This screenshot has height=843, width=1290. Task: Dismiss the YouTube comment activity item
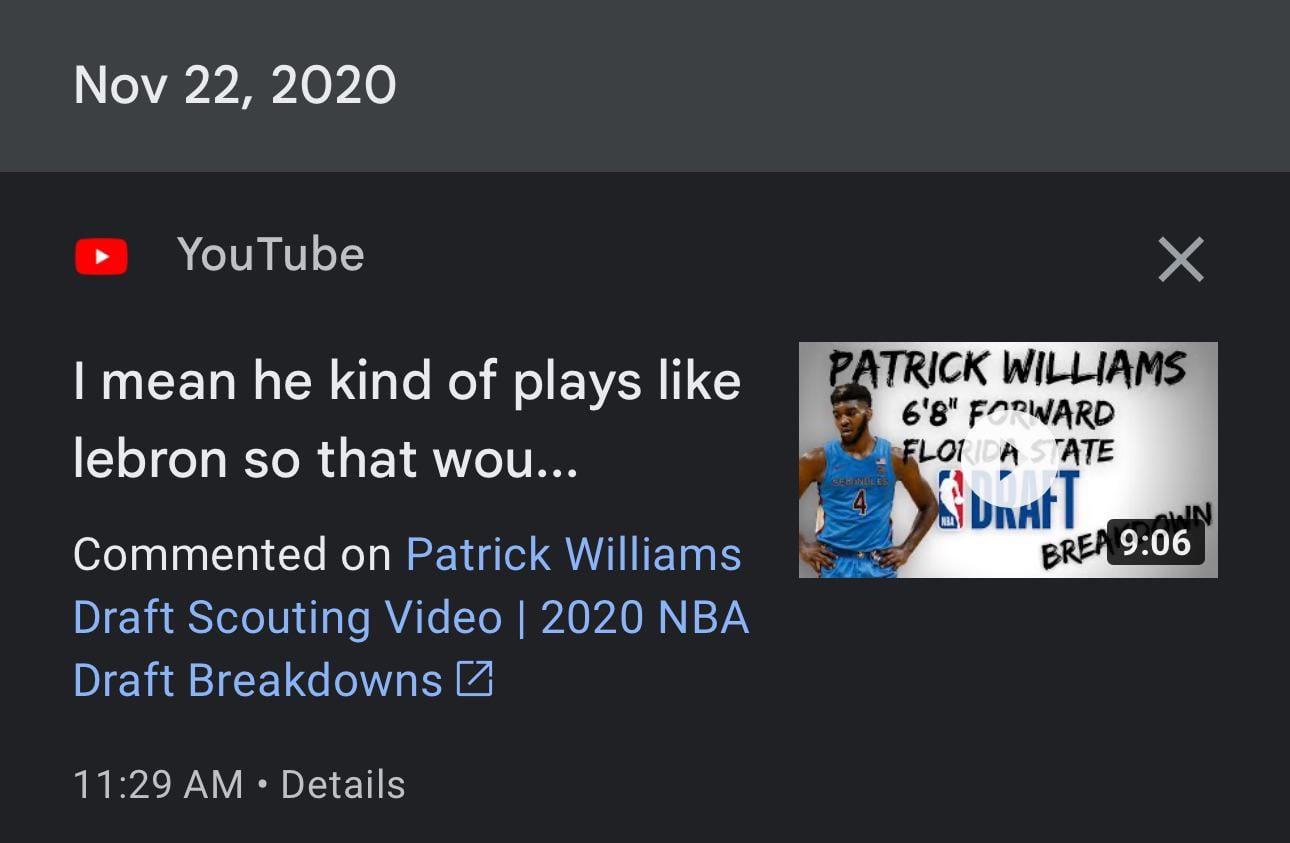pos(1180,259)
